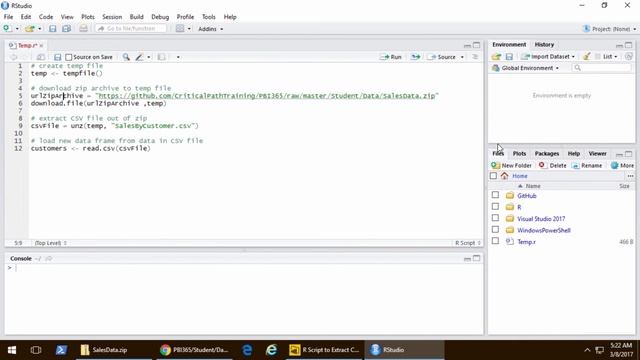Open the Tools menu
The image size is (640, 360).
pyautogui.click(x=209, y=17)
